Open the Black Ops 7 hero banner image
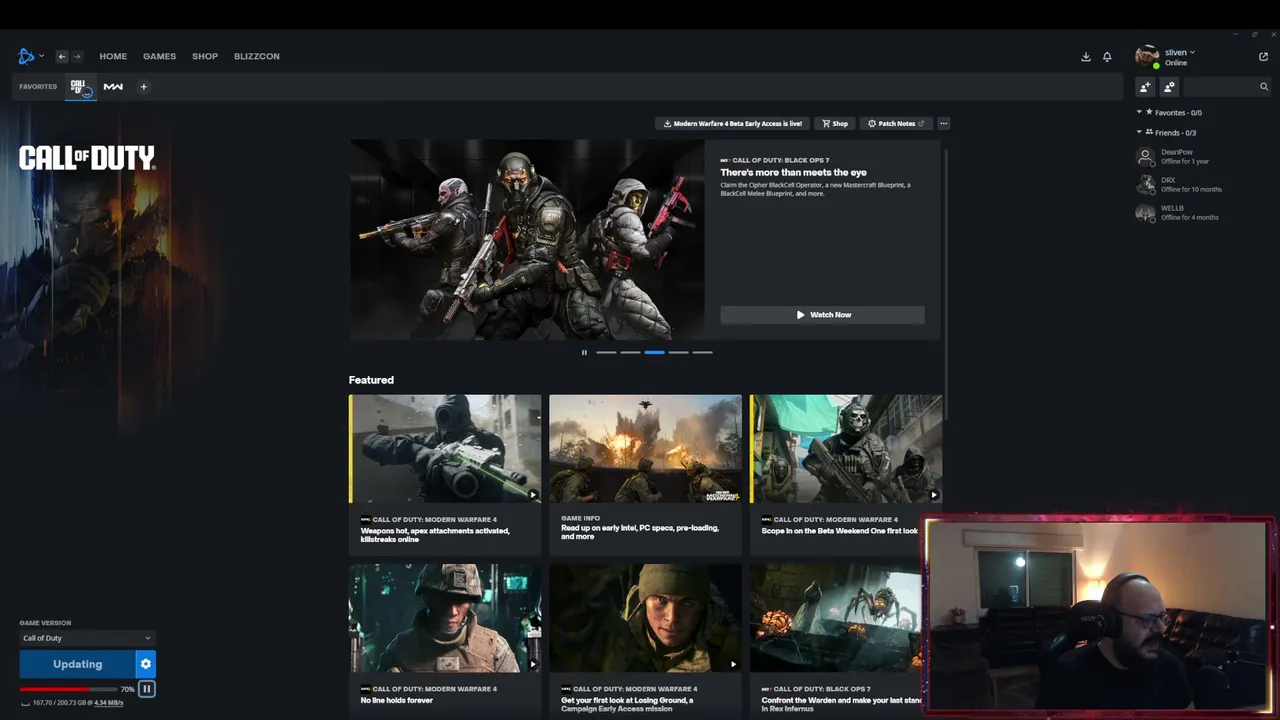Screen dimensions: 1280x720 coord(527,240)
